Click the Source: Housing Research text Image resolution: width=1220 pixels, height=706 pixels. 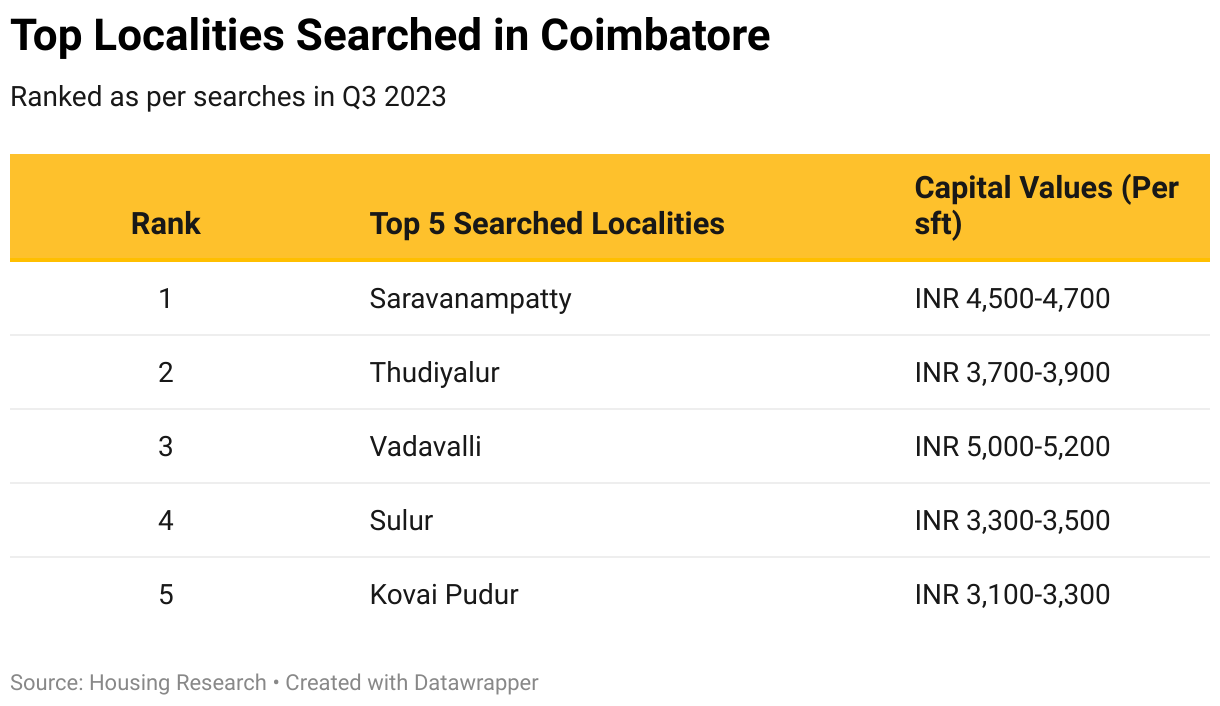tap(138, 683)
